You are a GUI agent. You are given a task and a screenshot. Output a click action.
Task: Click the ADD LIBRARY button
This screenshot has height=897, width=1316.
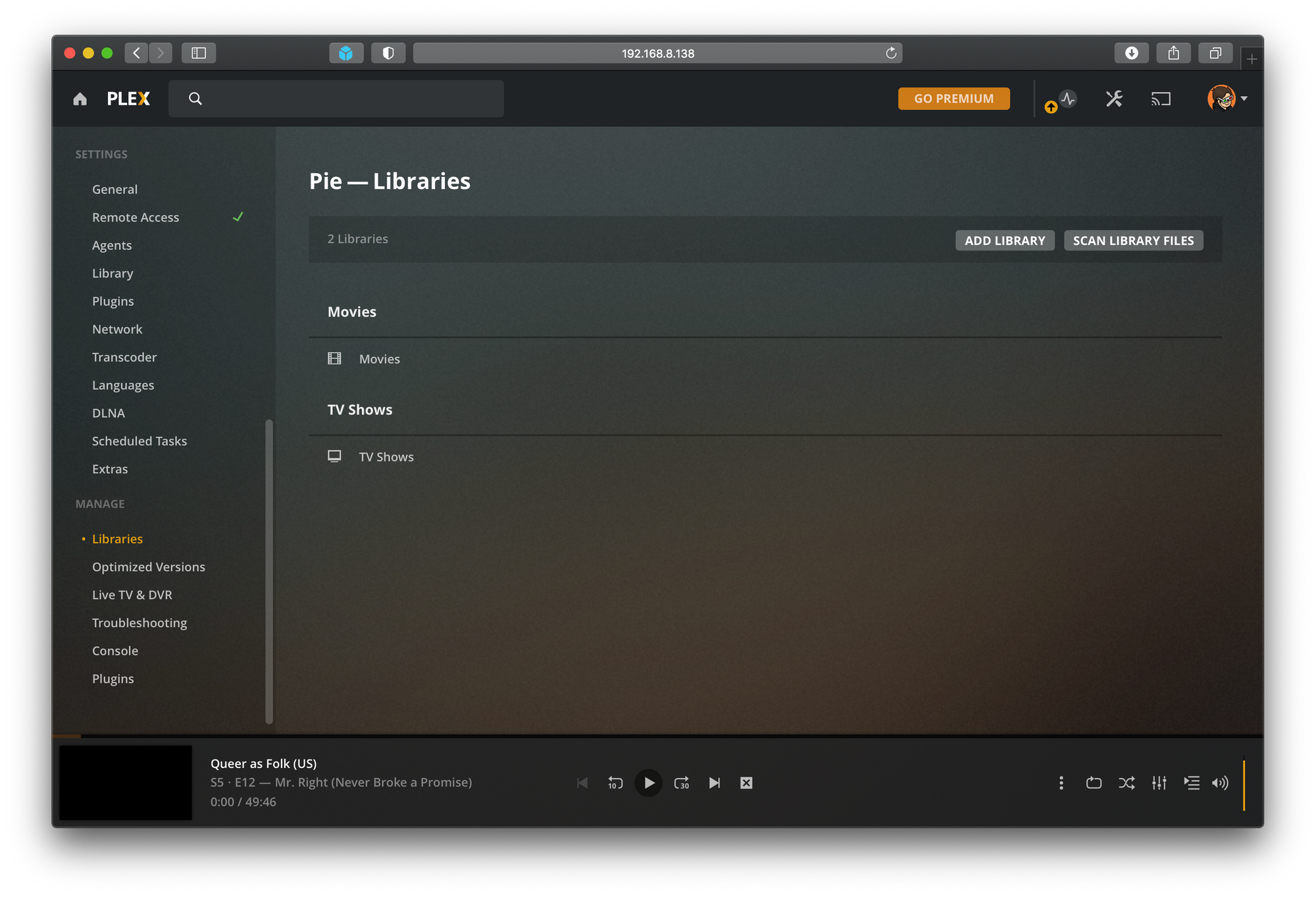pos(1004,240)
